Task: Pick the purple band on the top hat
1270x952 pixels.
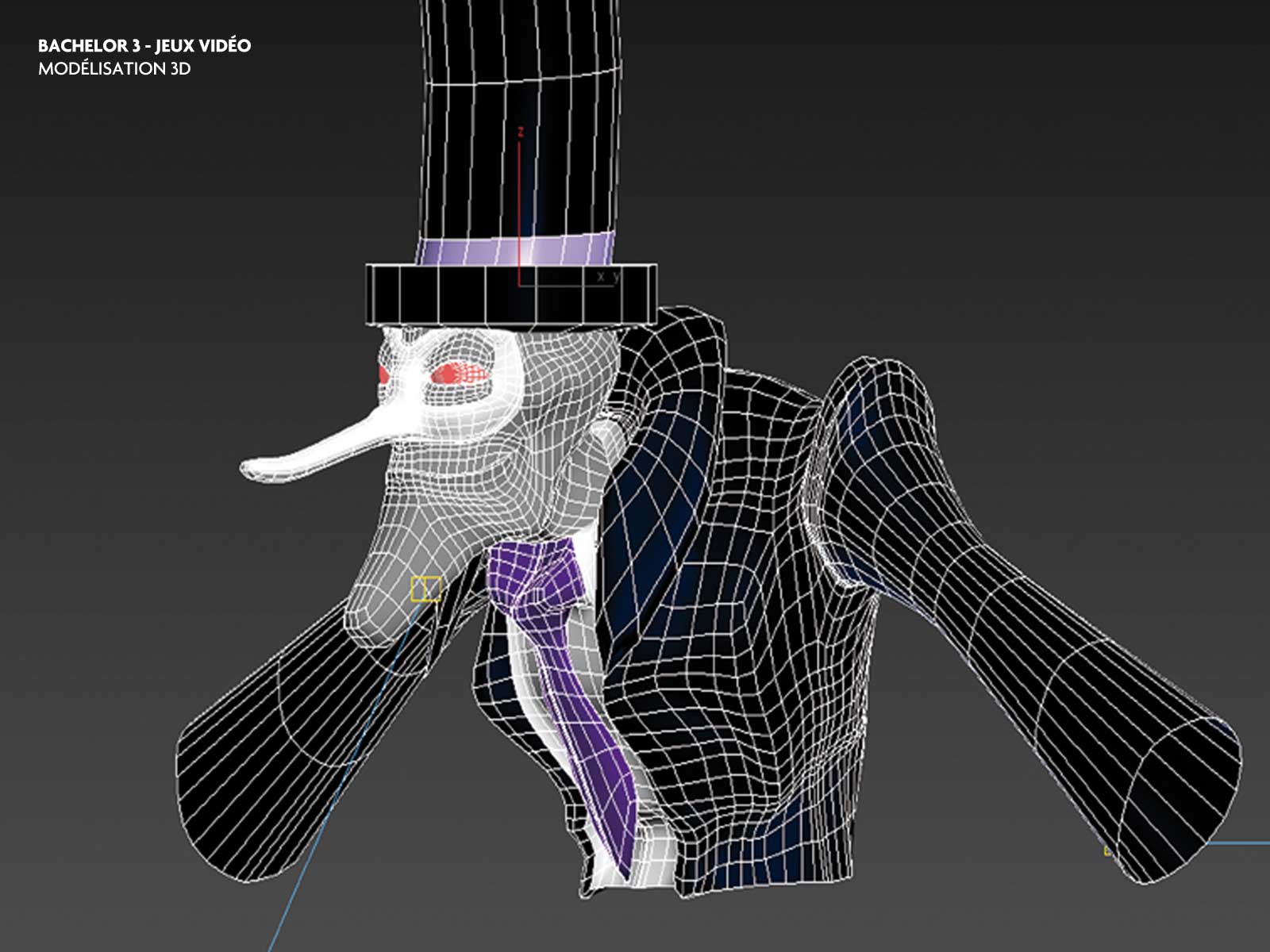Action: coord(516,251)
